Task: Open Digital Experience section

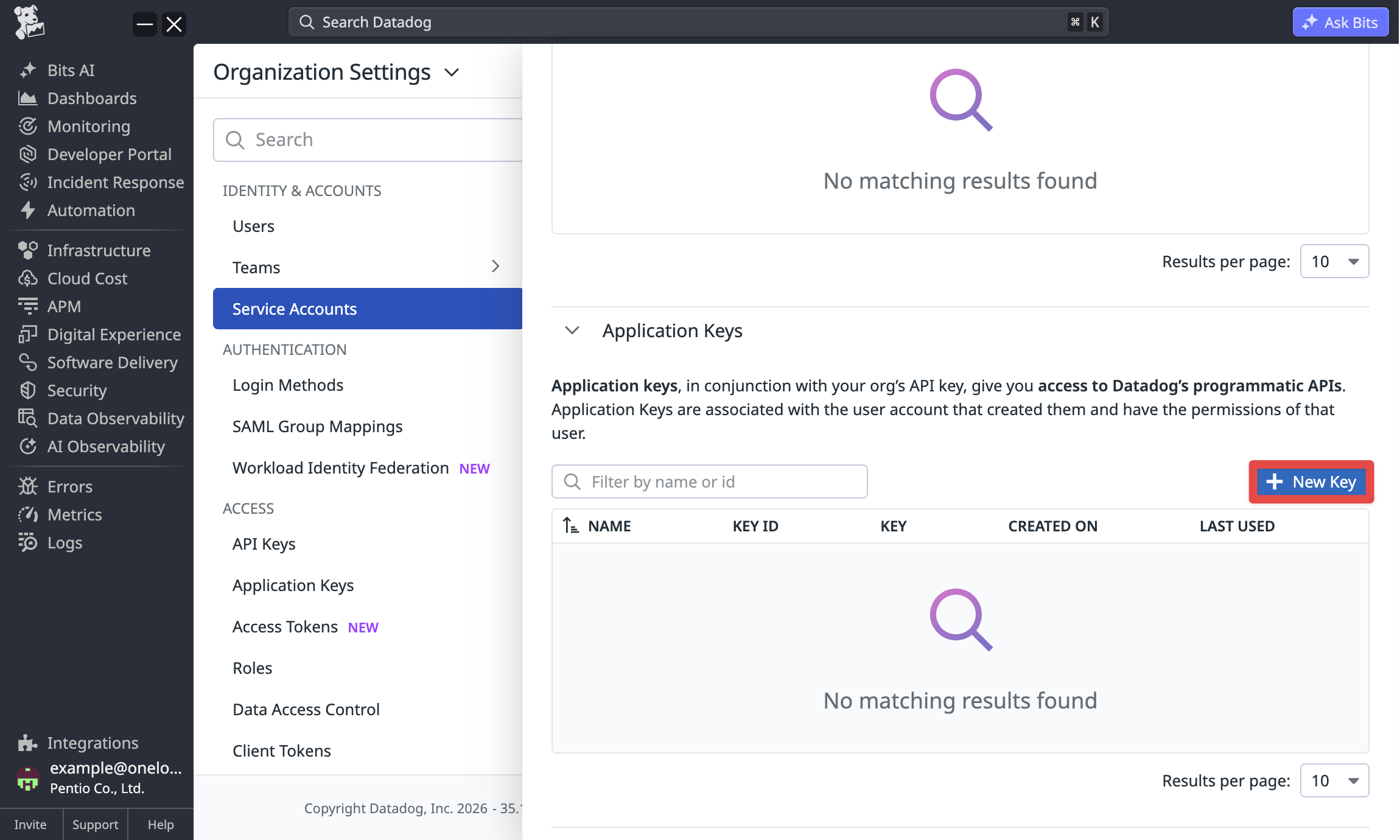Action: [x=100, y=334]
